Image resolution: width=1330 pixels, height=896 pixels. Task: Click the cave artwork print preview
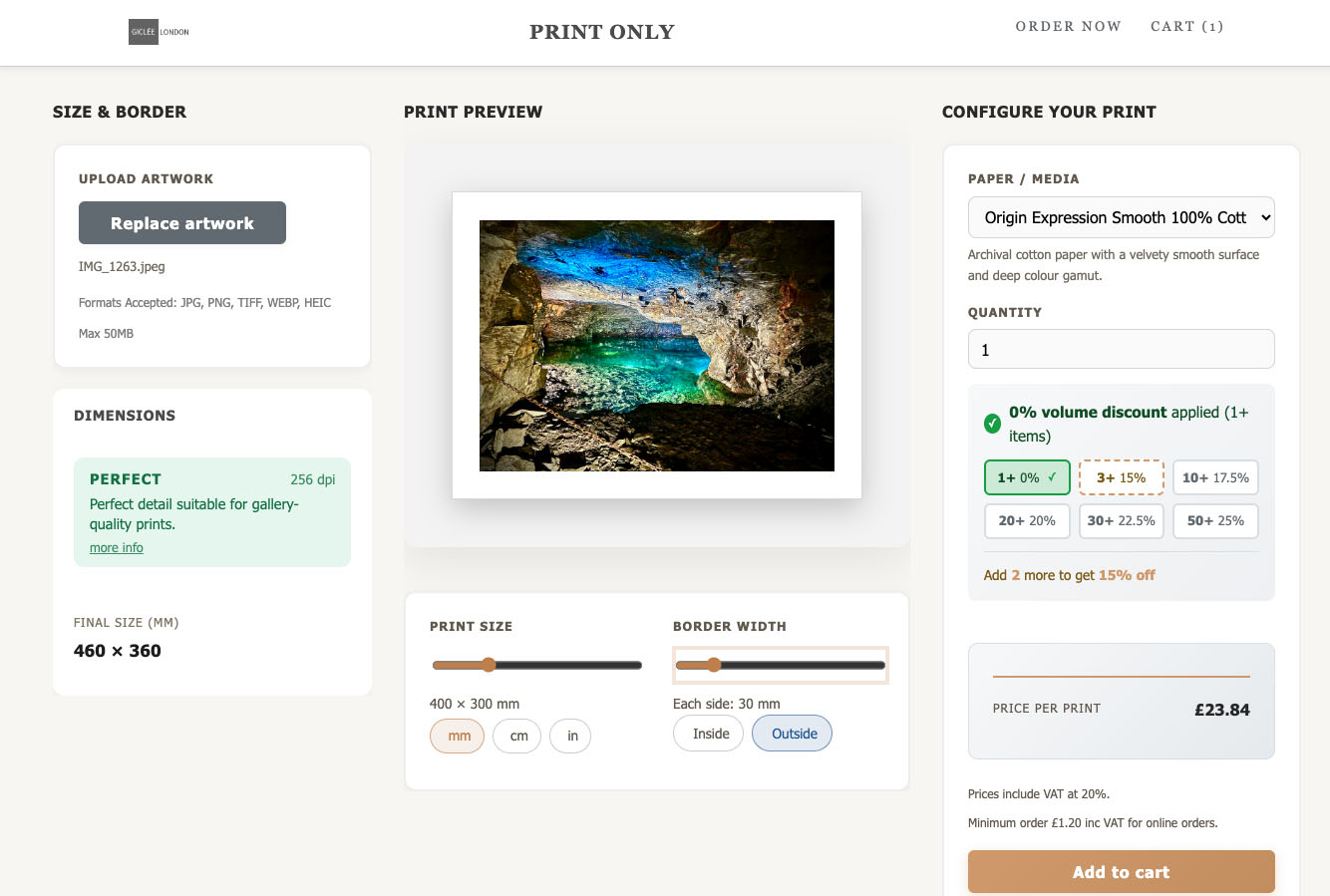pos(656,346)
